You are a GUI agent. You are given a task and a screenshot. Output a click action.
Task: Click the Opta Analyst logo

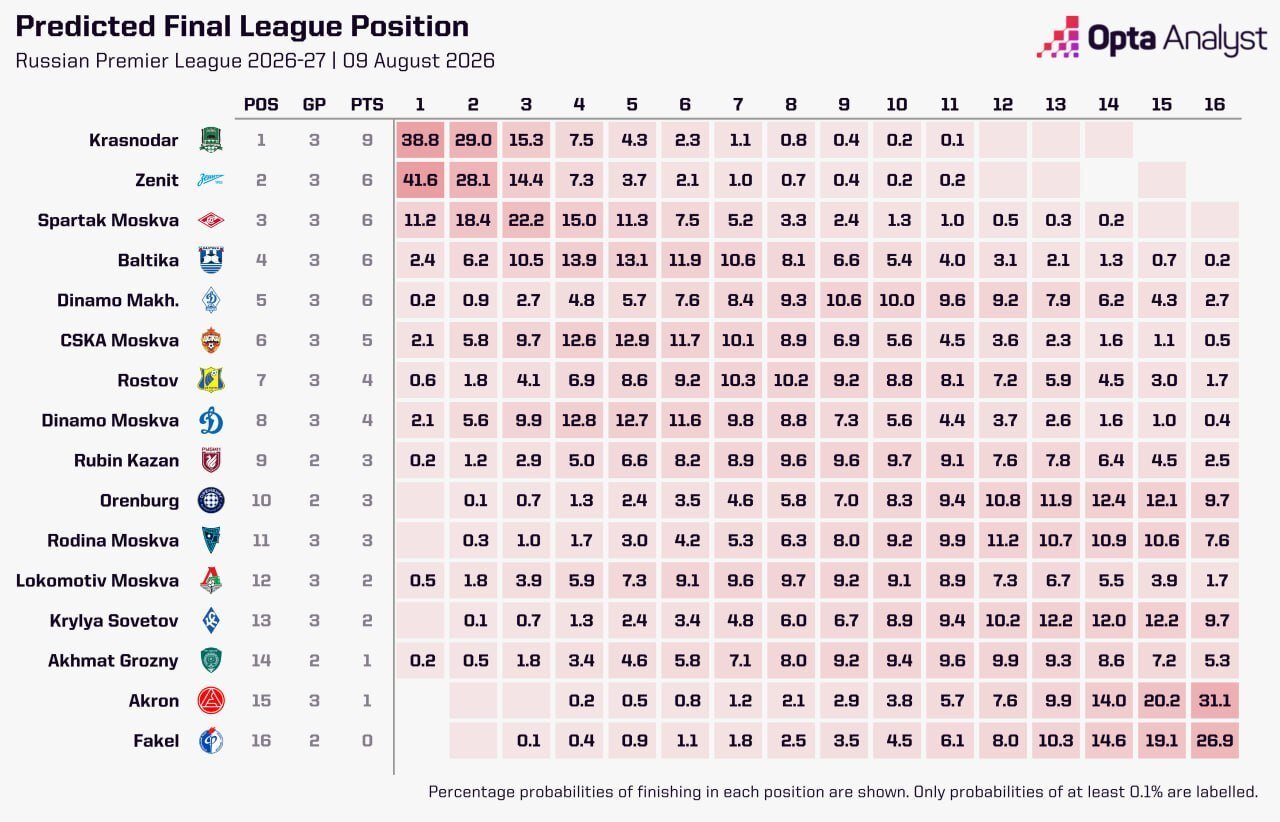1151,38
